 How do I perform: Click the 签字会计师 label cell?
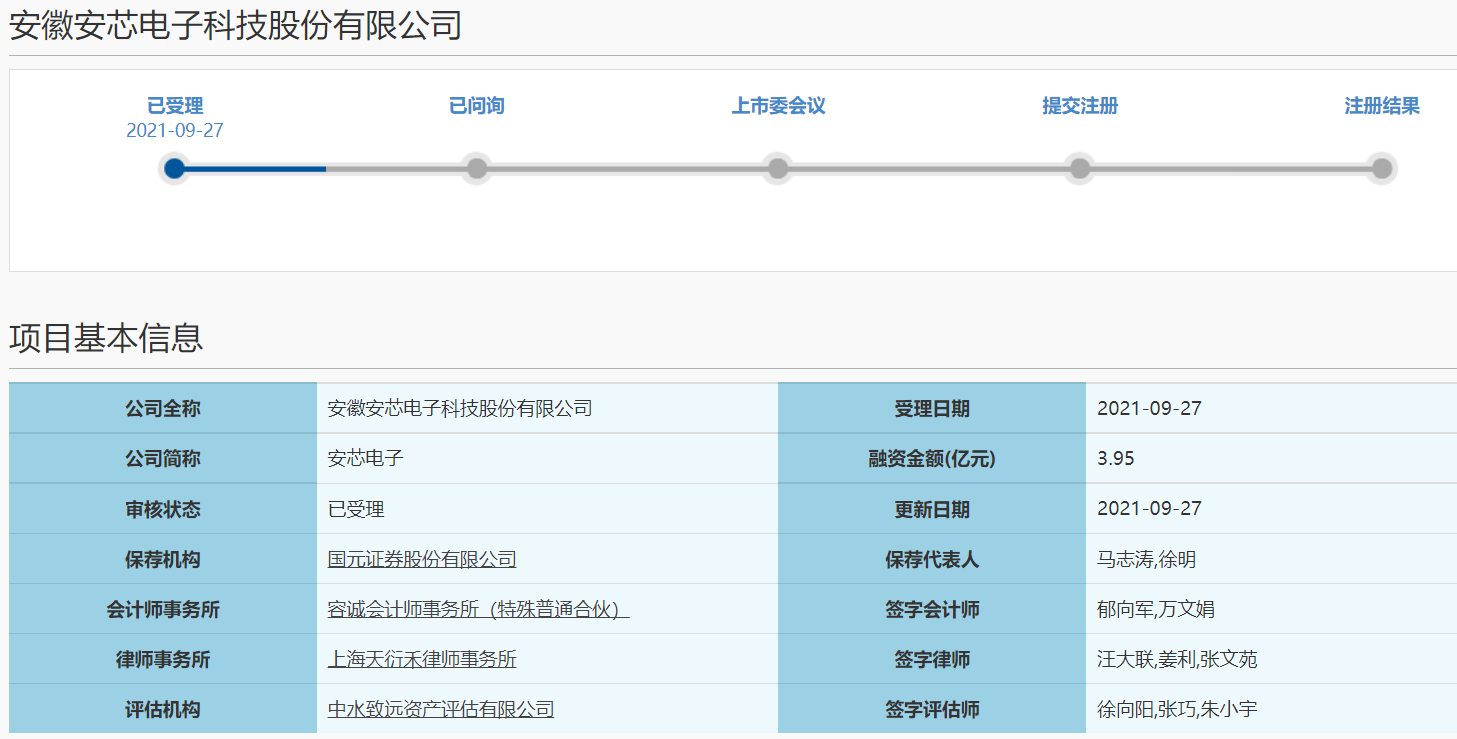click(x=932, y=609)
